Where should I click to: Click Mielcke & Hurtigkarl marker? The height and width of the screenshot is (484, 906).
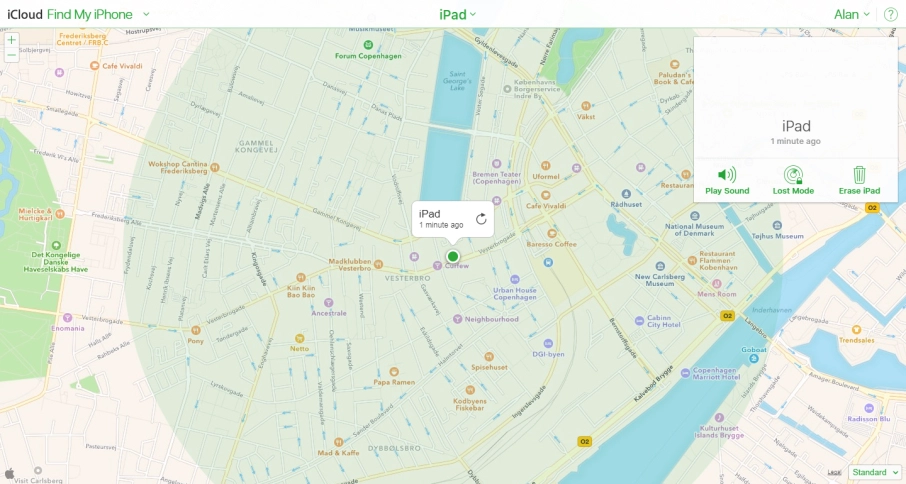(60, 213)
